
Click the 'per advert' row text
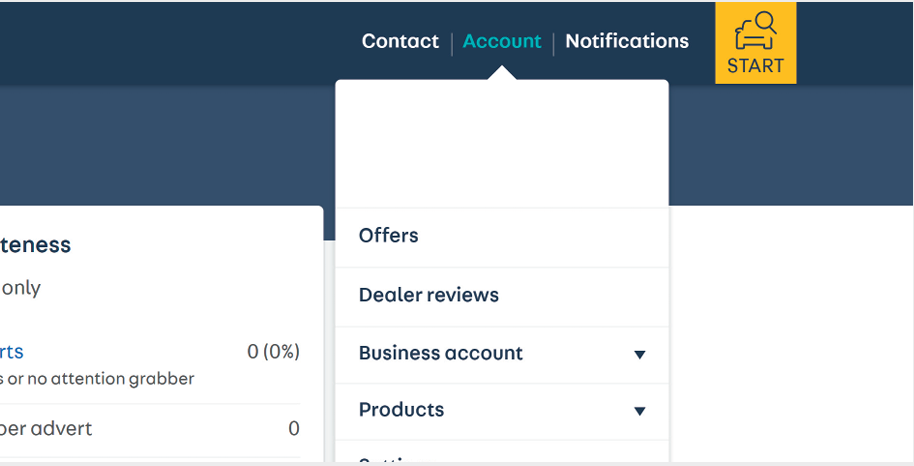(x=46, y=429)
